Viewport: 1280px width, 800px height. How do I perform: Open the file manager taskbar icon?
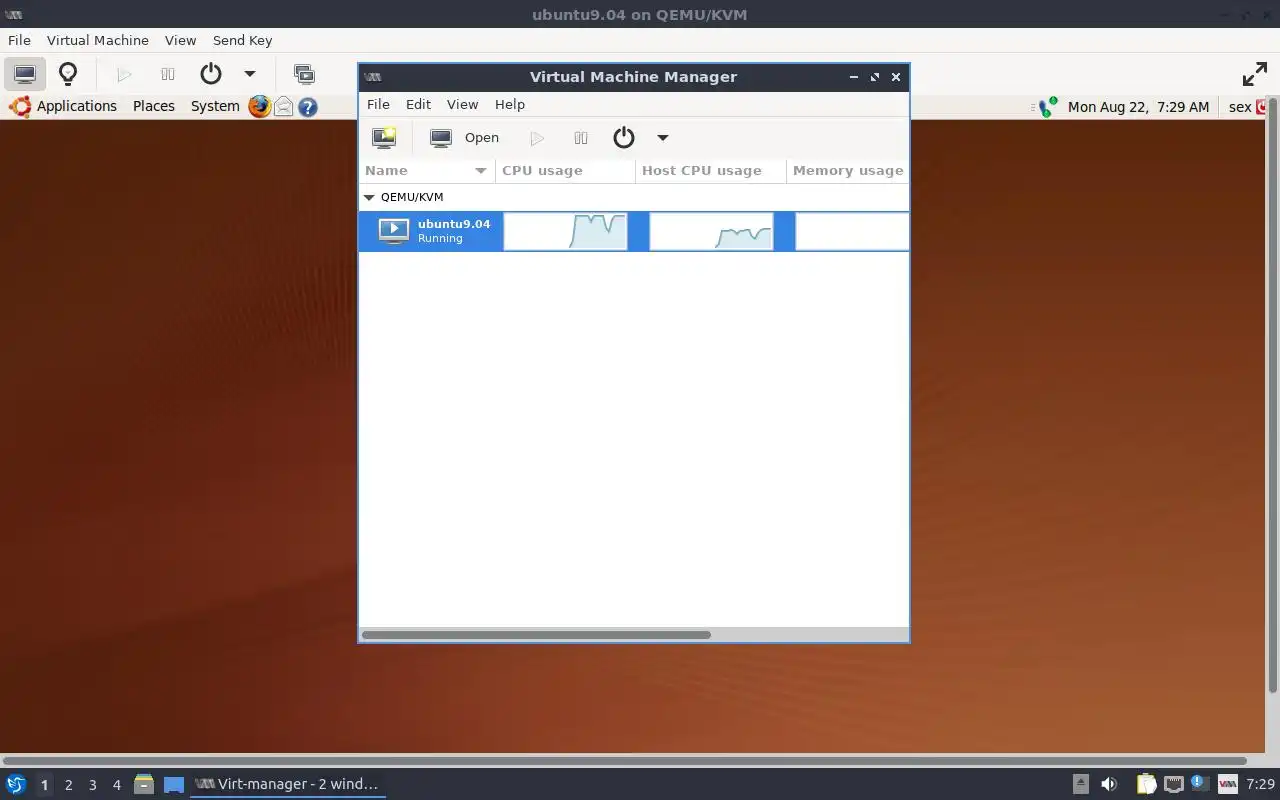tap(144, 784)
